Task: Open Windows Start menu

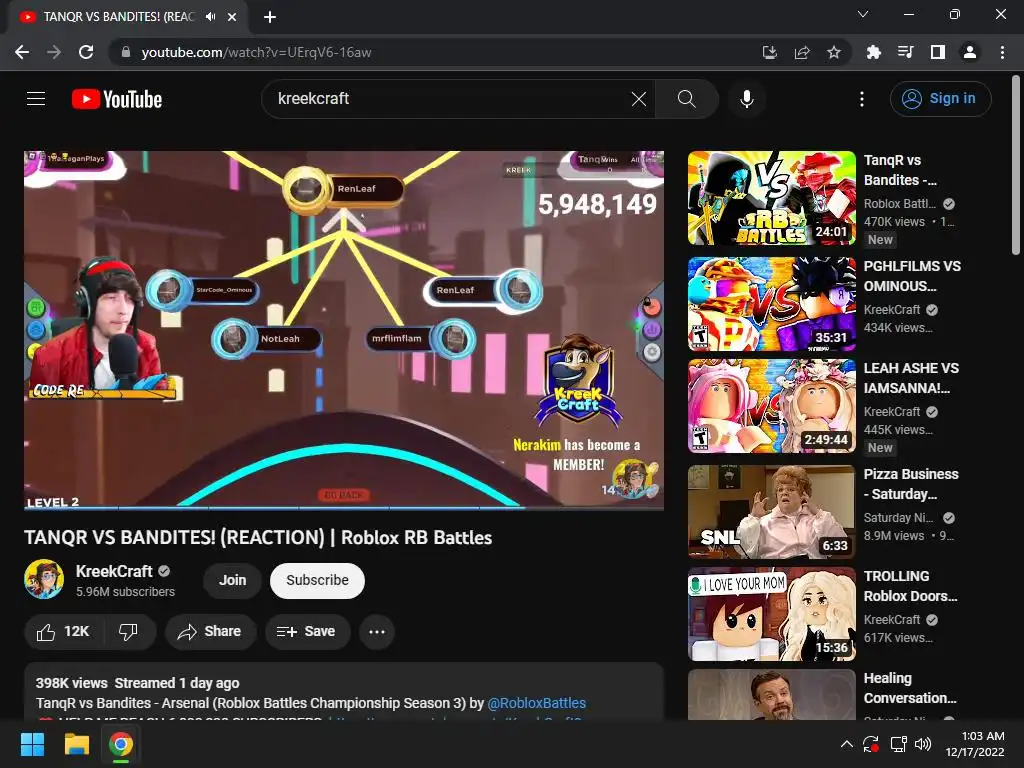Action: click(32, 744)
